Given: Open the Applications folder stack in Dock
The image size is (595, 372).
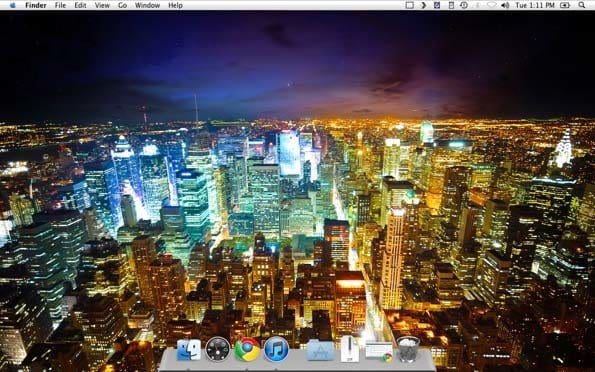Looking at the screenshot, I should [320, 350].
